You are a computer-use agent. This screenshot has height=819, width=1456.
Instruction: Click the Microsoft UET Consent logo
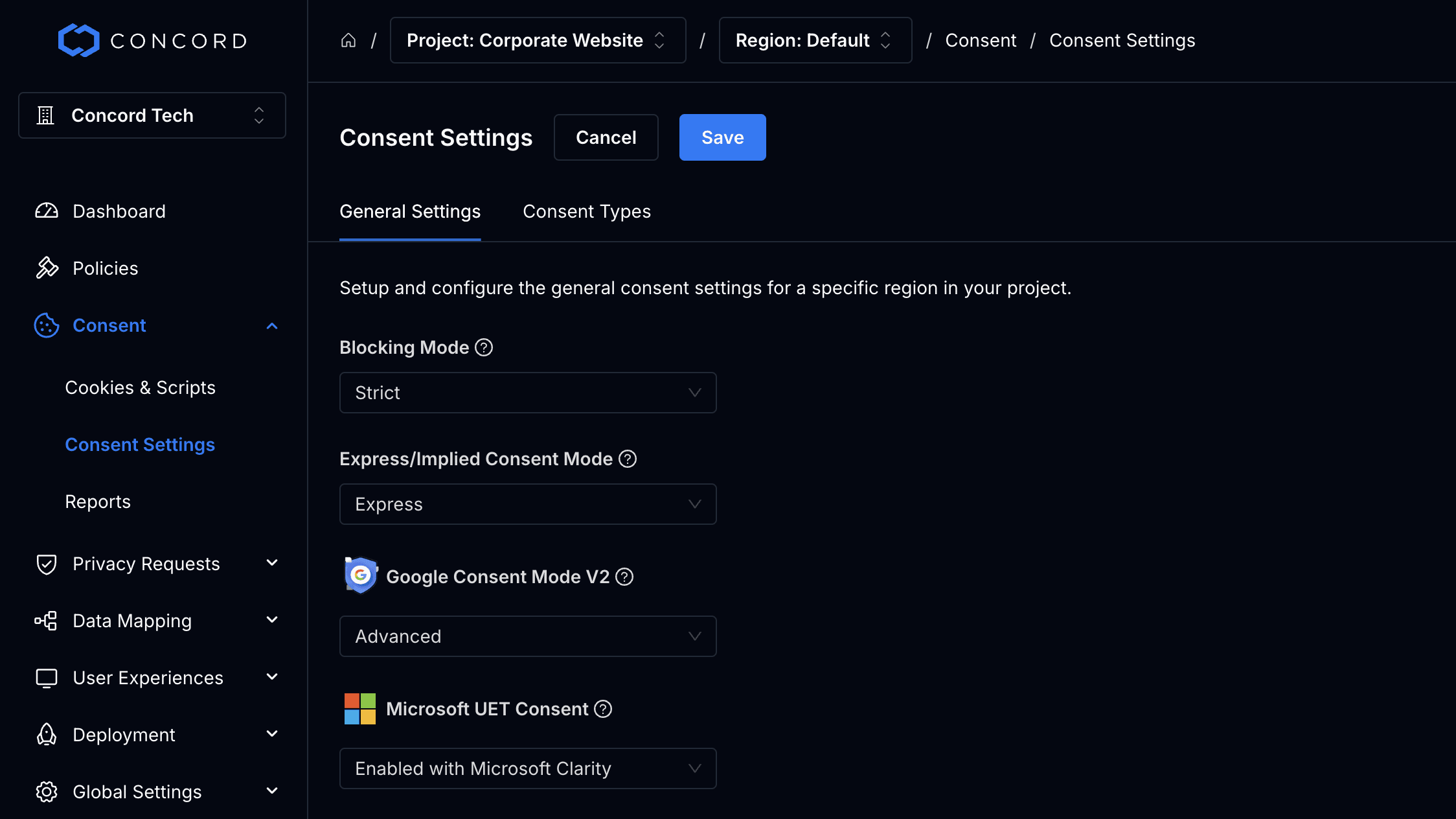(x=360, y=708)
